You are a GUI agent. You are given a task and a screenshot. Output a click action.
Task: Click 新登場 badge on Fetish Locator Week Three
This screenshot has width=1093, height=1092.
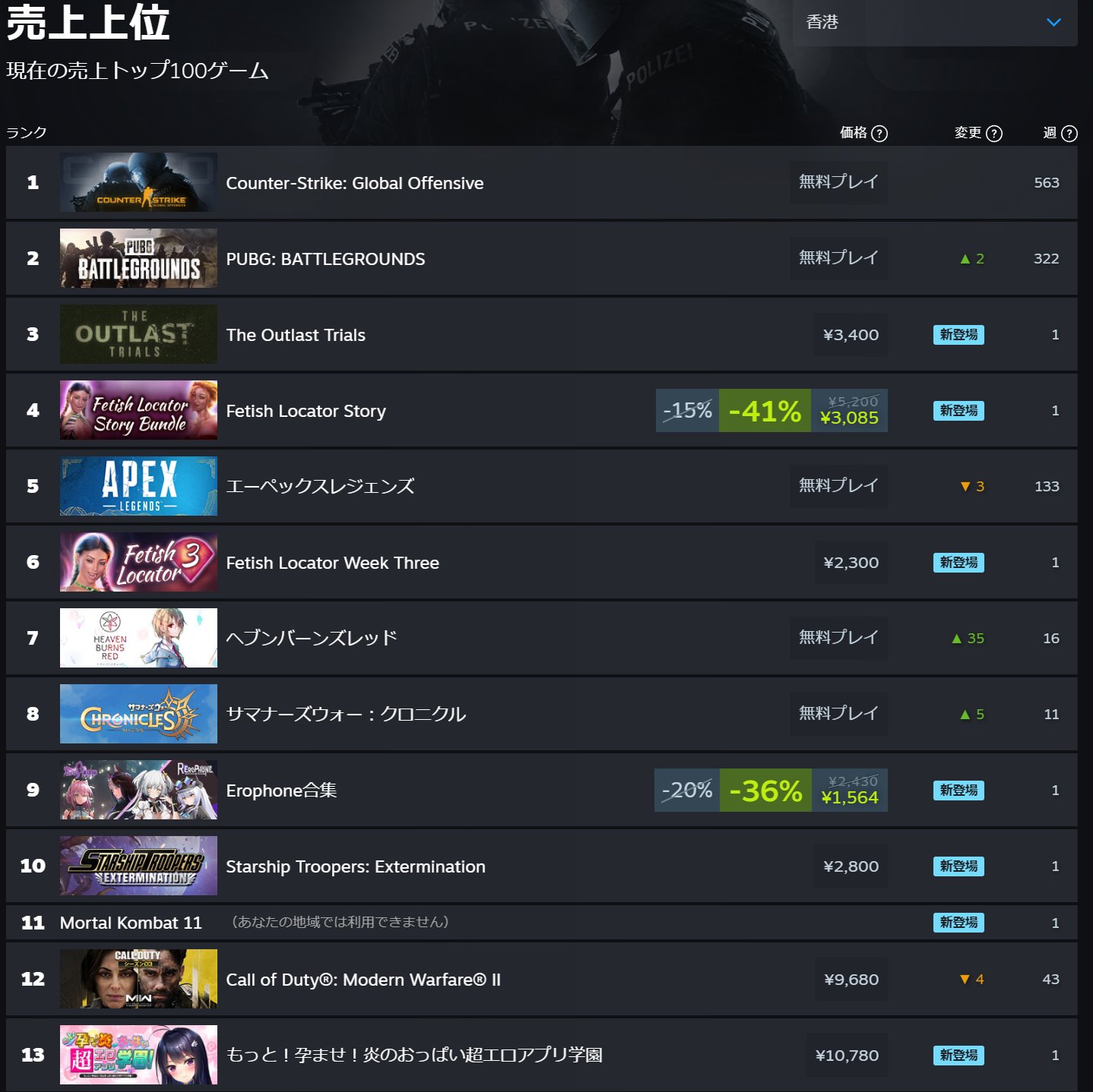[959, 563]
